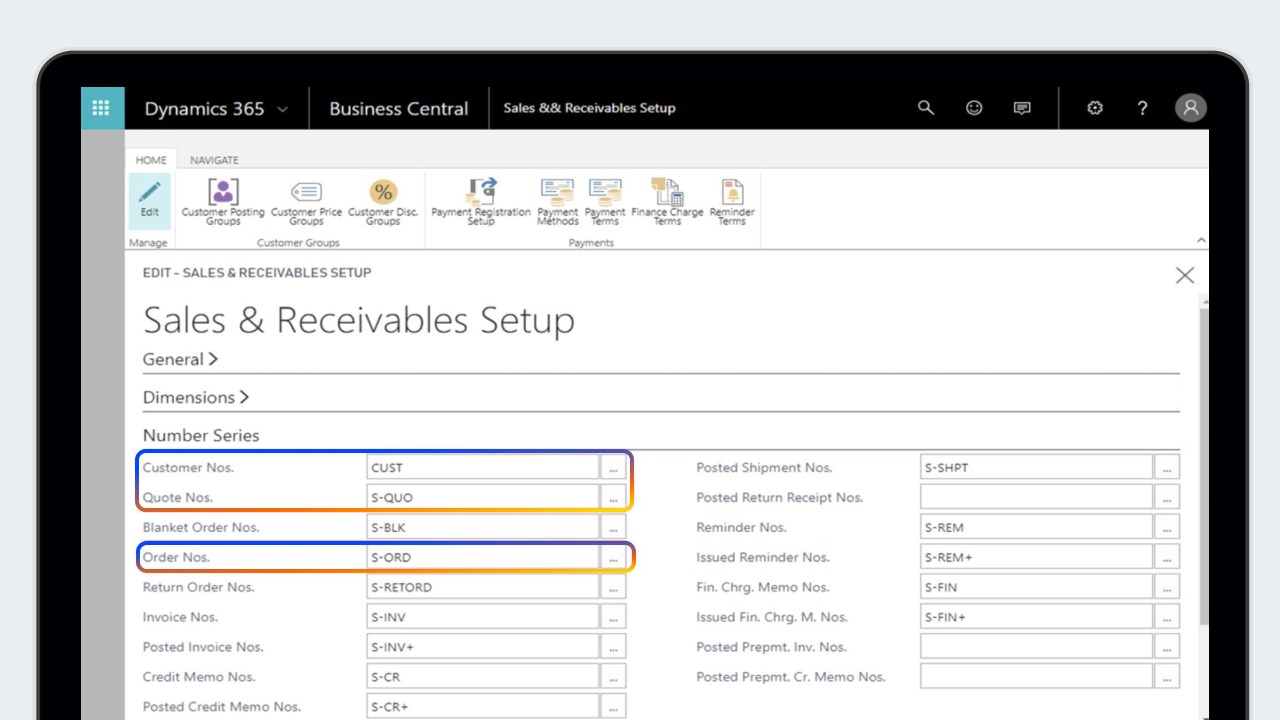Open lookup for Return Order Nos.

613,587
